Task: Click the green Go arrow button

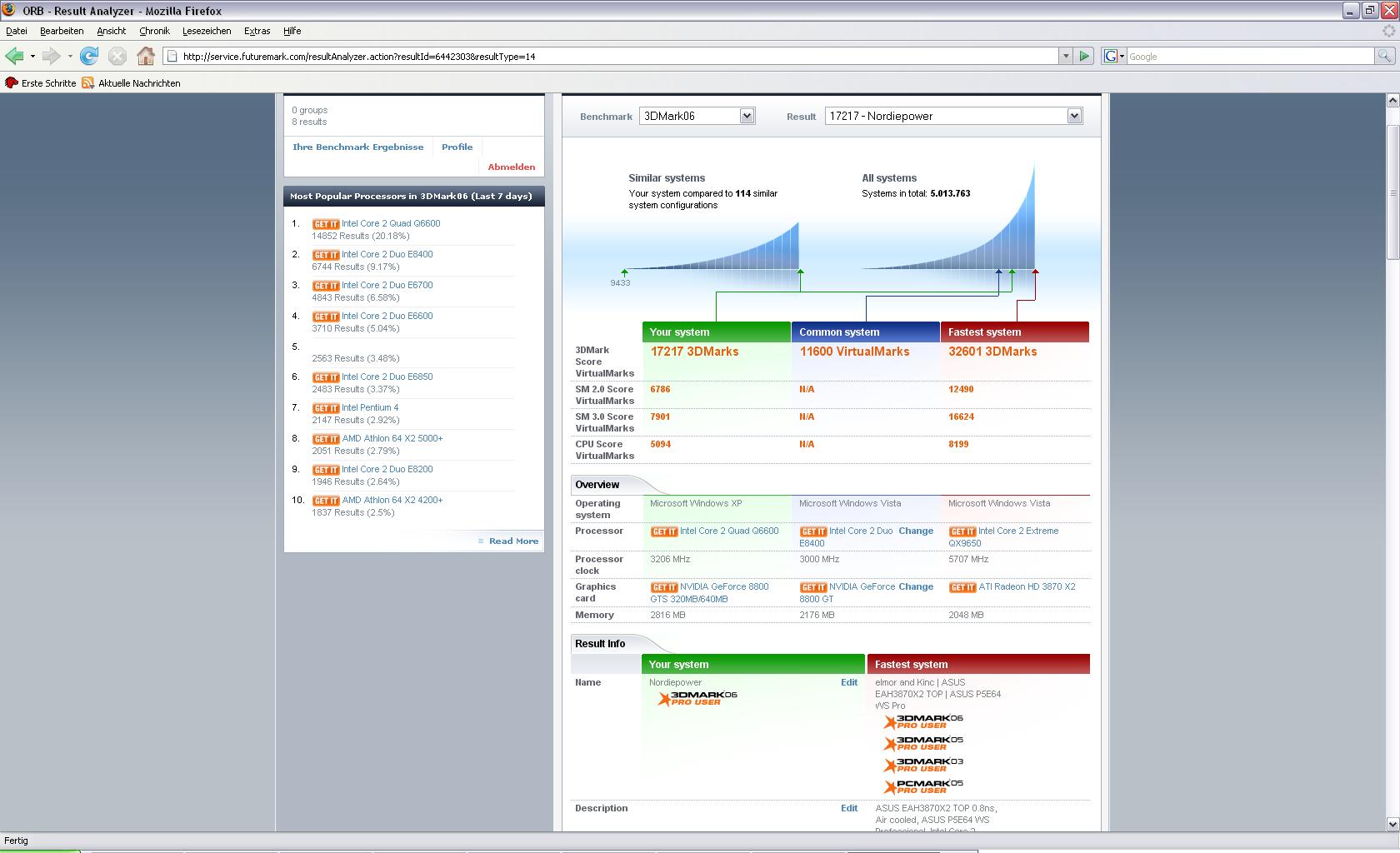Action: click(x=1084, y=56)
